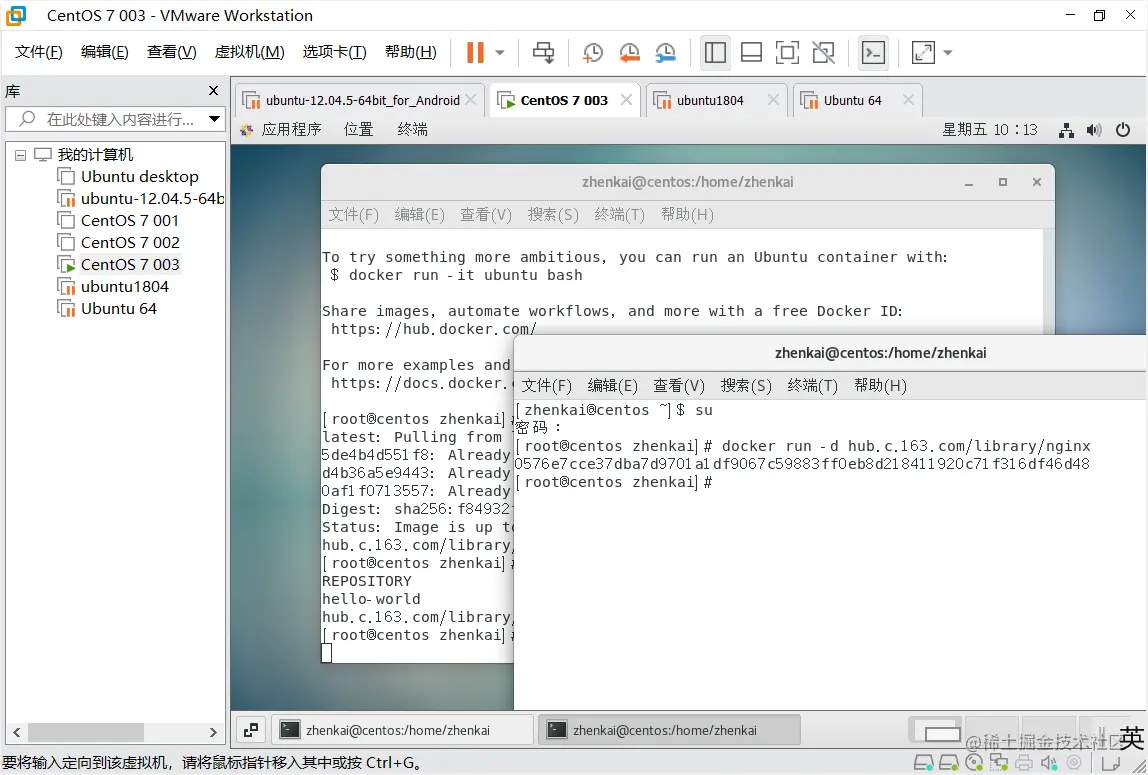
Task: Collapse the 我的计算机 tree node
Action: (x=20, y=155)
